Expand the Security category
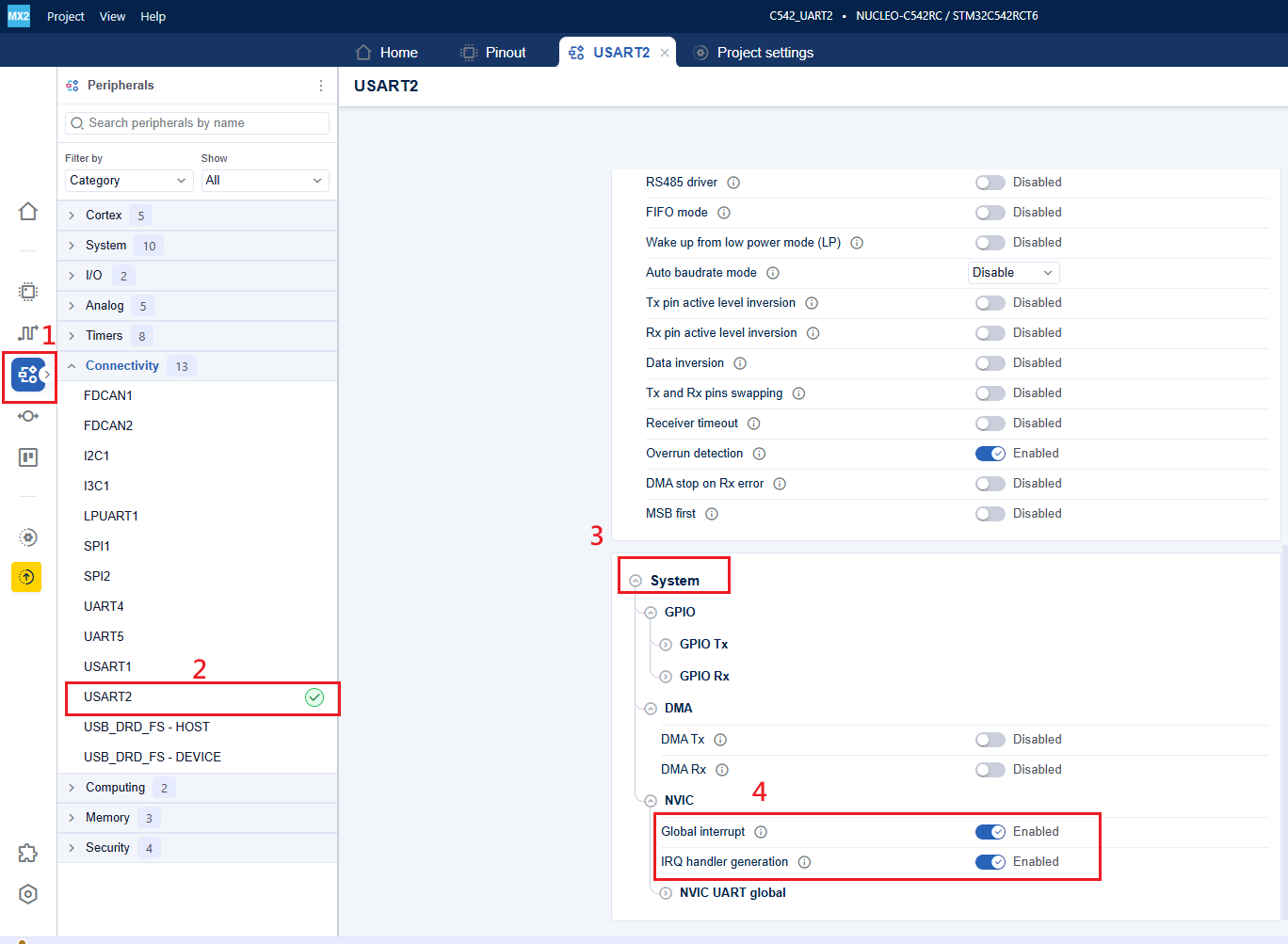This screenshot has height=944, width=1288. pyautogui.click(x=72, y=848)
